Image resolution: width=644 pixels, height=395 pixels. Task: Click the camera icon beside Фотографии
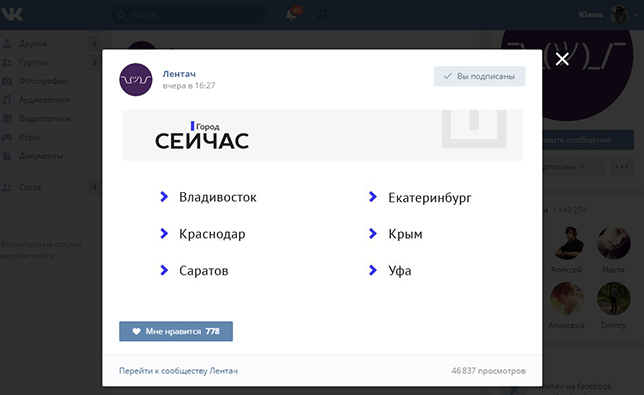pos(7,81)
